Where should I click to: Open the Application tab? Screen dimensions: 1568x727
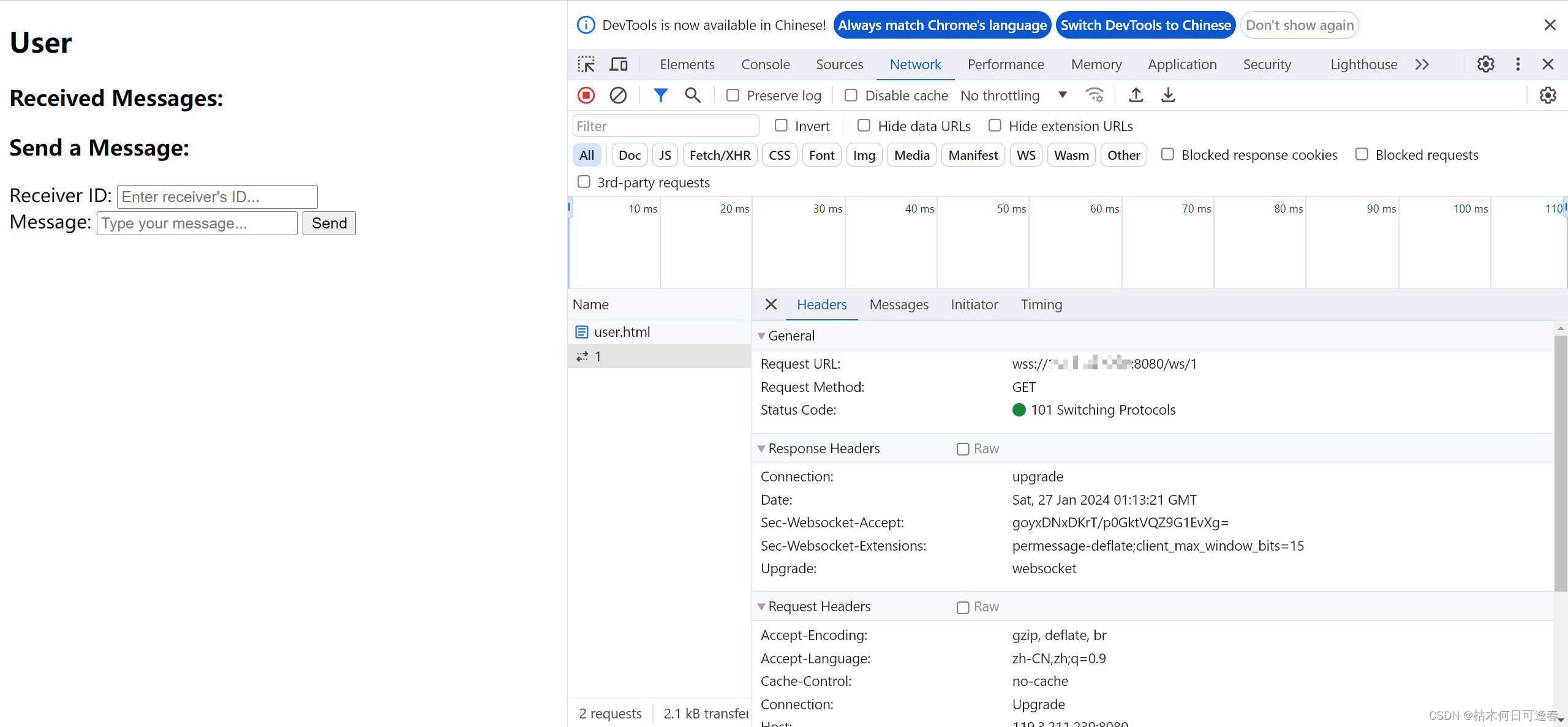pyautogui.click(x=1182, y=64)
